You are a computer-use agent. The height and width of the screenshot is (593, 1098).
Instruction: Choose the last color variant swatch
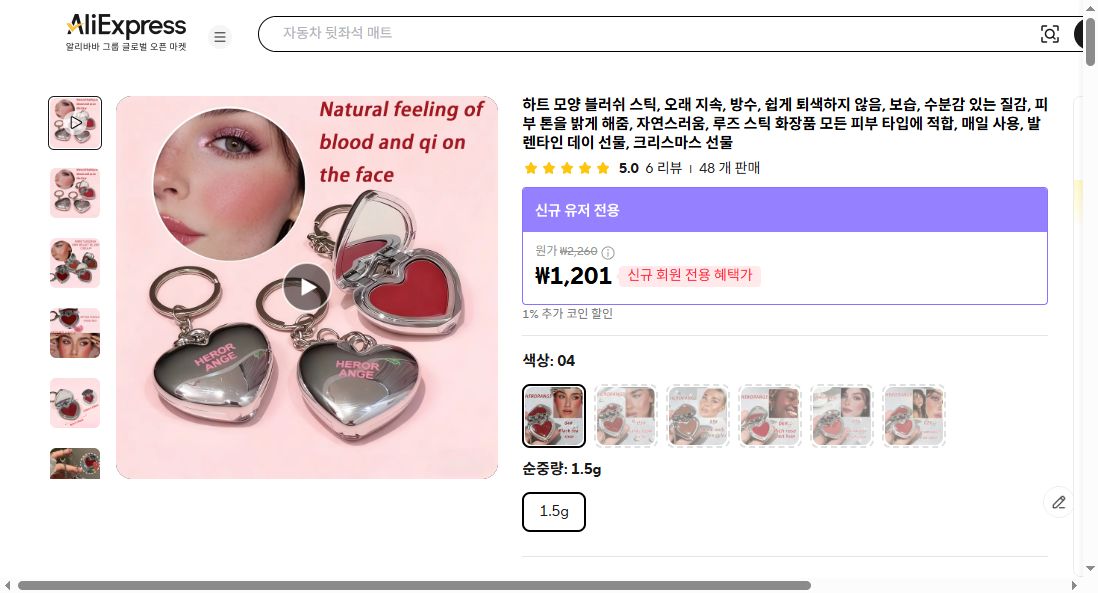(913, 415)
